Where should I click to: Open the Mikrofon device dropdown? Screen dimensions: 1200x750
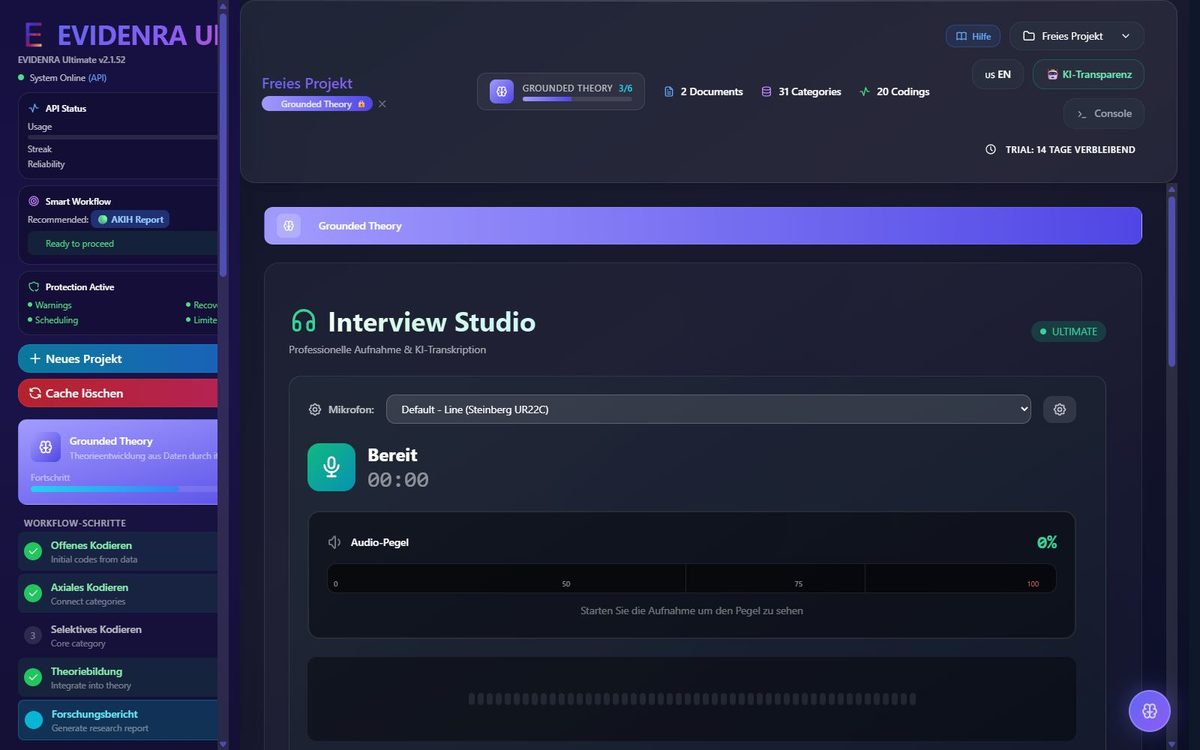click(709, 409)
